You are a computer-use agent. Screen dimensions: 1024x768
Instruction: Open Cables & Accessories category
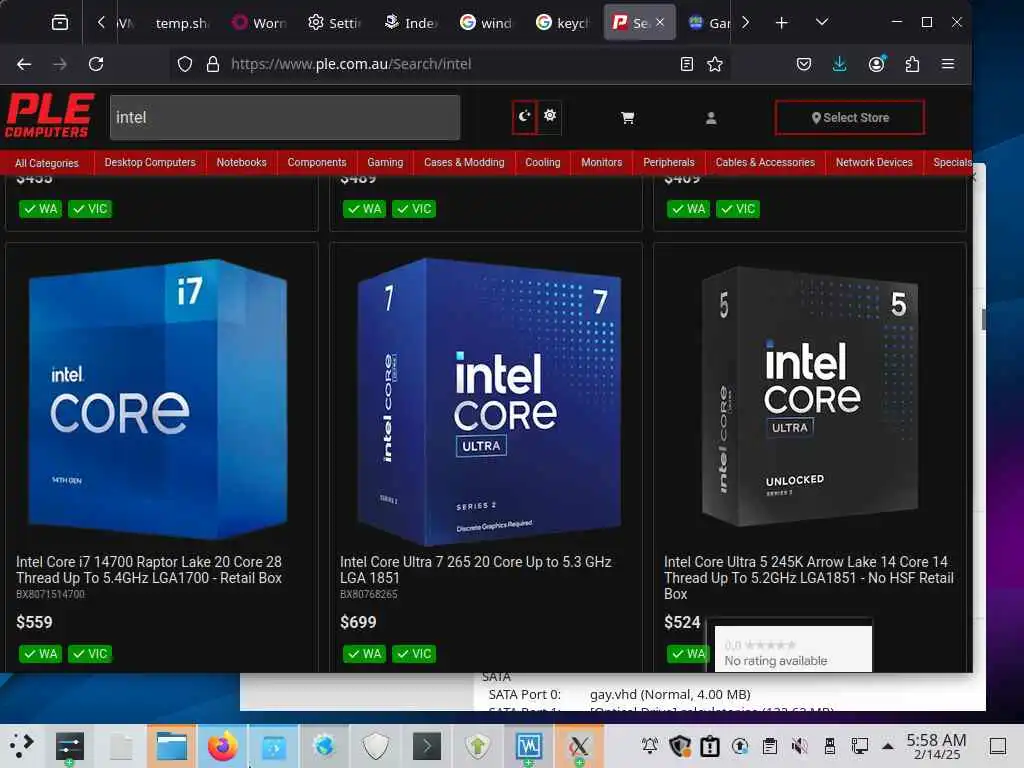[x=765, y=163]
